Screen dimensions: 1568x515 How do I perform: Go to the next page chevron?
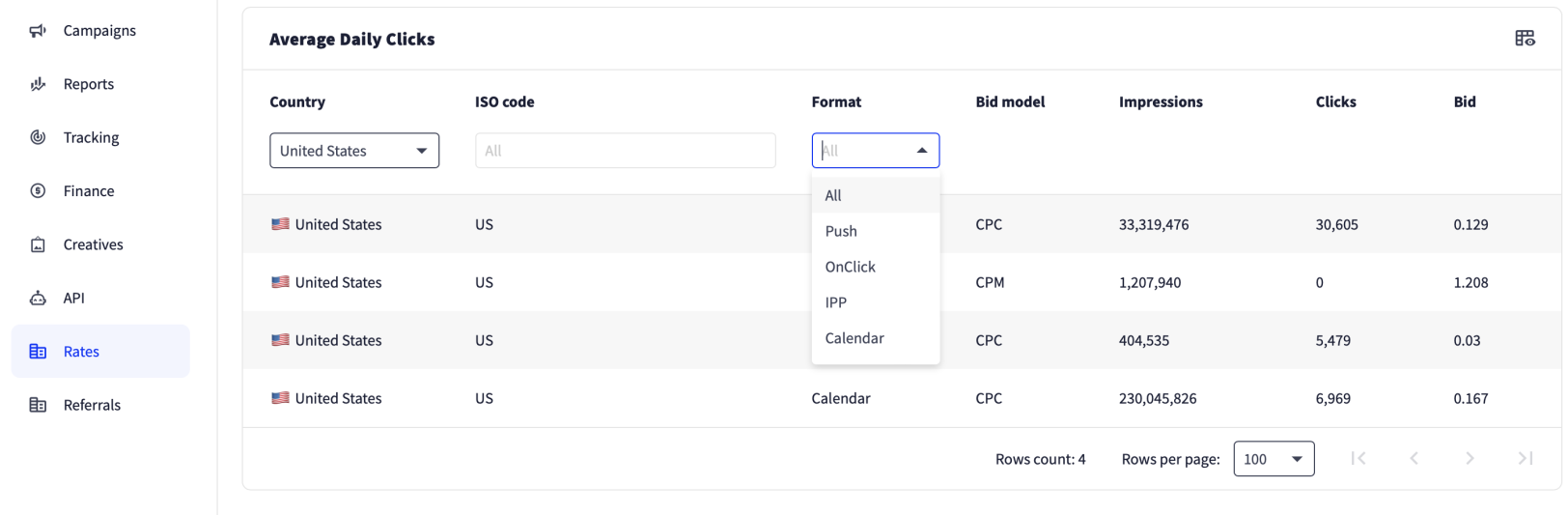click(x=1470, y=458)
